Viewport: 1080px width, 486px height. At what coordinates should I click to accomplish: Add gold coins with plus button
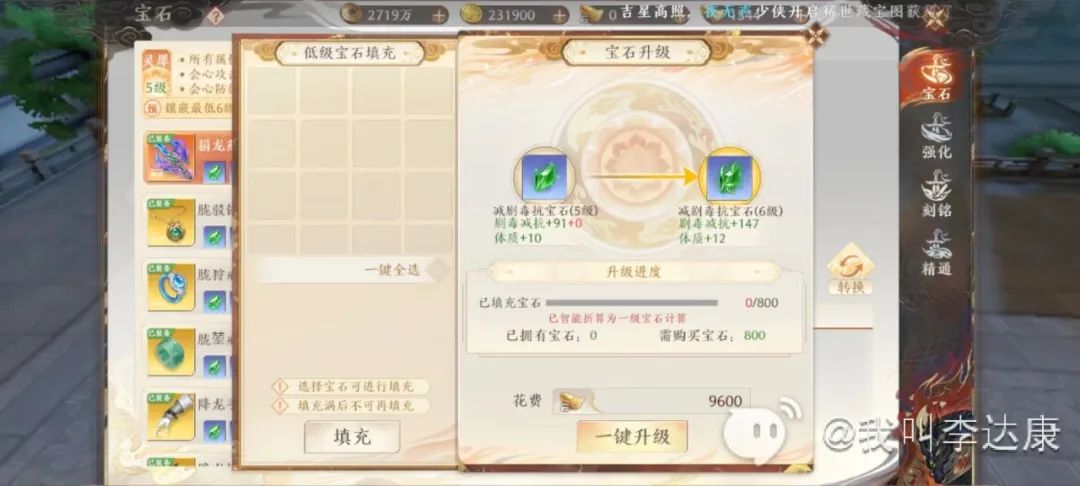560,14
